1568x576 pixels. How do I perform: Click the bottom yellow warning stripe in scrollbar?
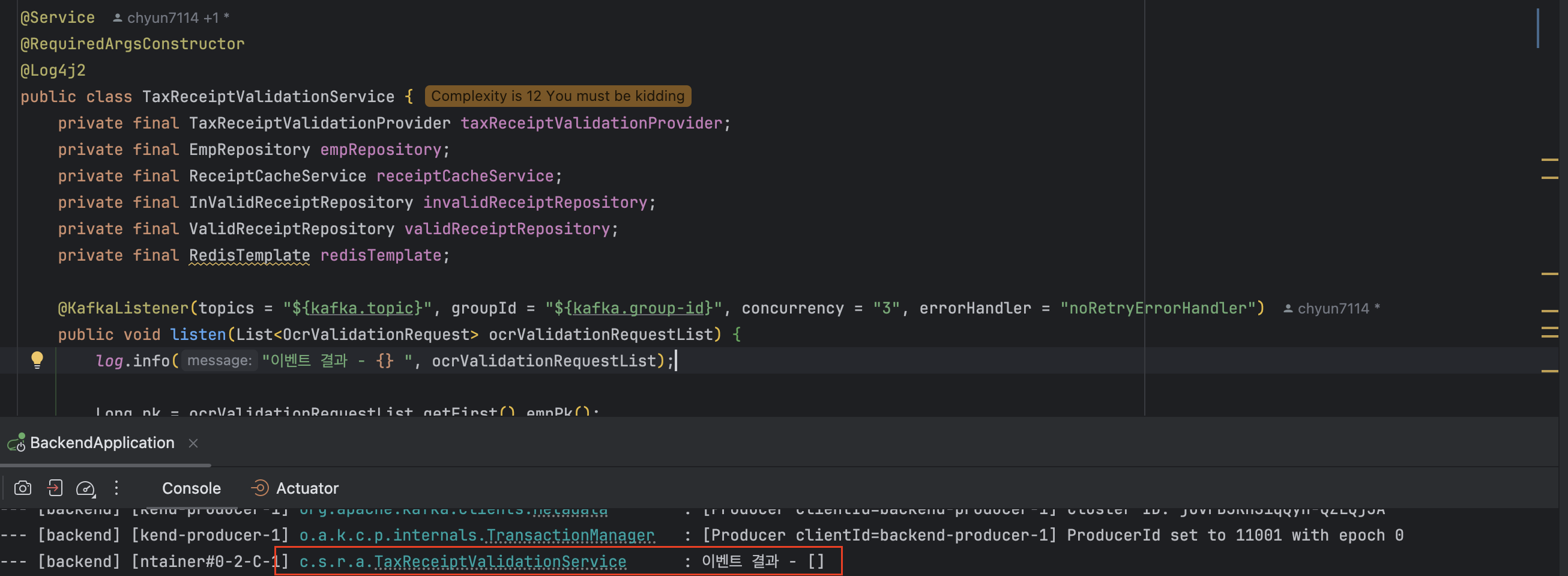tap(1549, 370)
